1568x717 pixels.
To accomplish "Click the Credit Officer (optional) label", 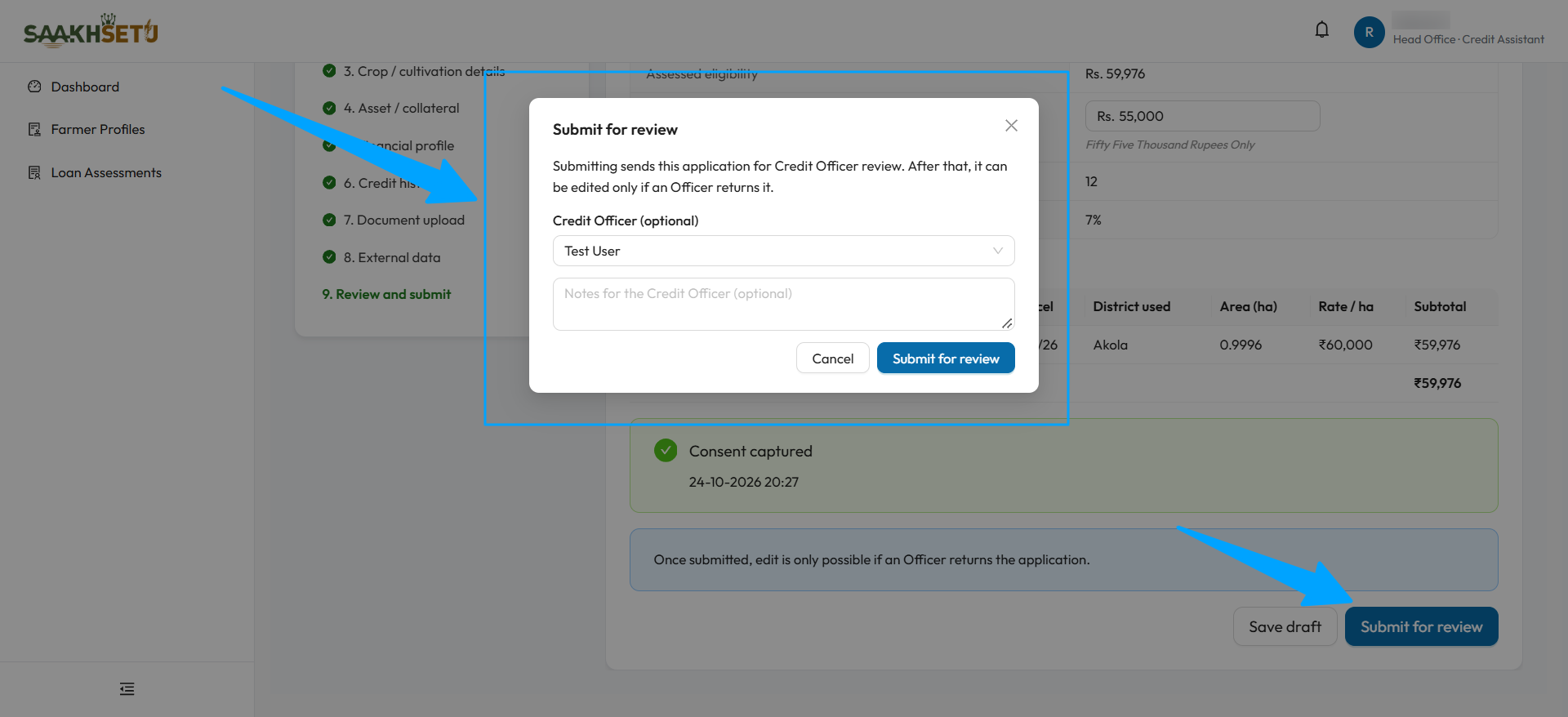I will tap(625, 220).
